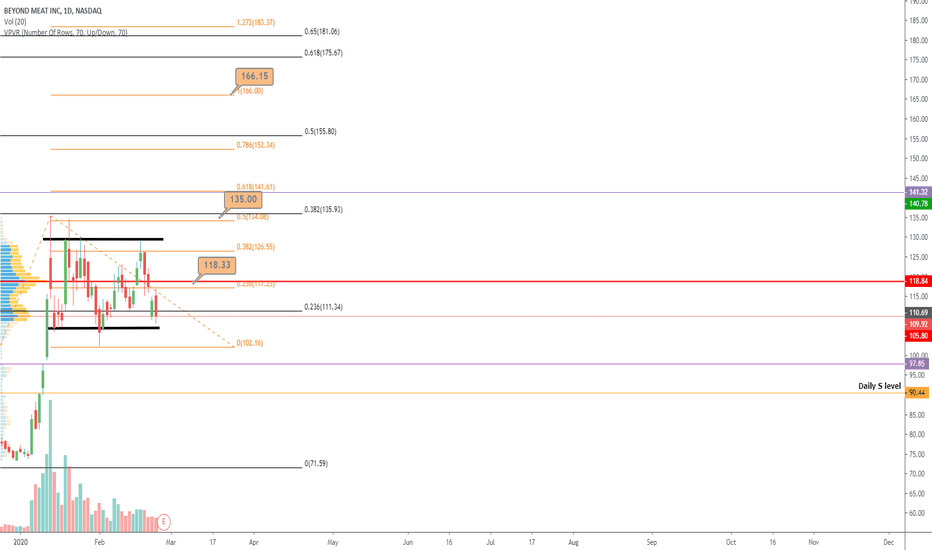Click the 150.00 price axis label
932x550 pixels.
[x=918, y=158]
